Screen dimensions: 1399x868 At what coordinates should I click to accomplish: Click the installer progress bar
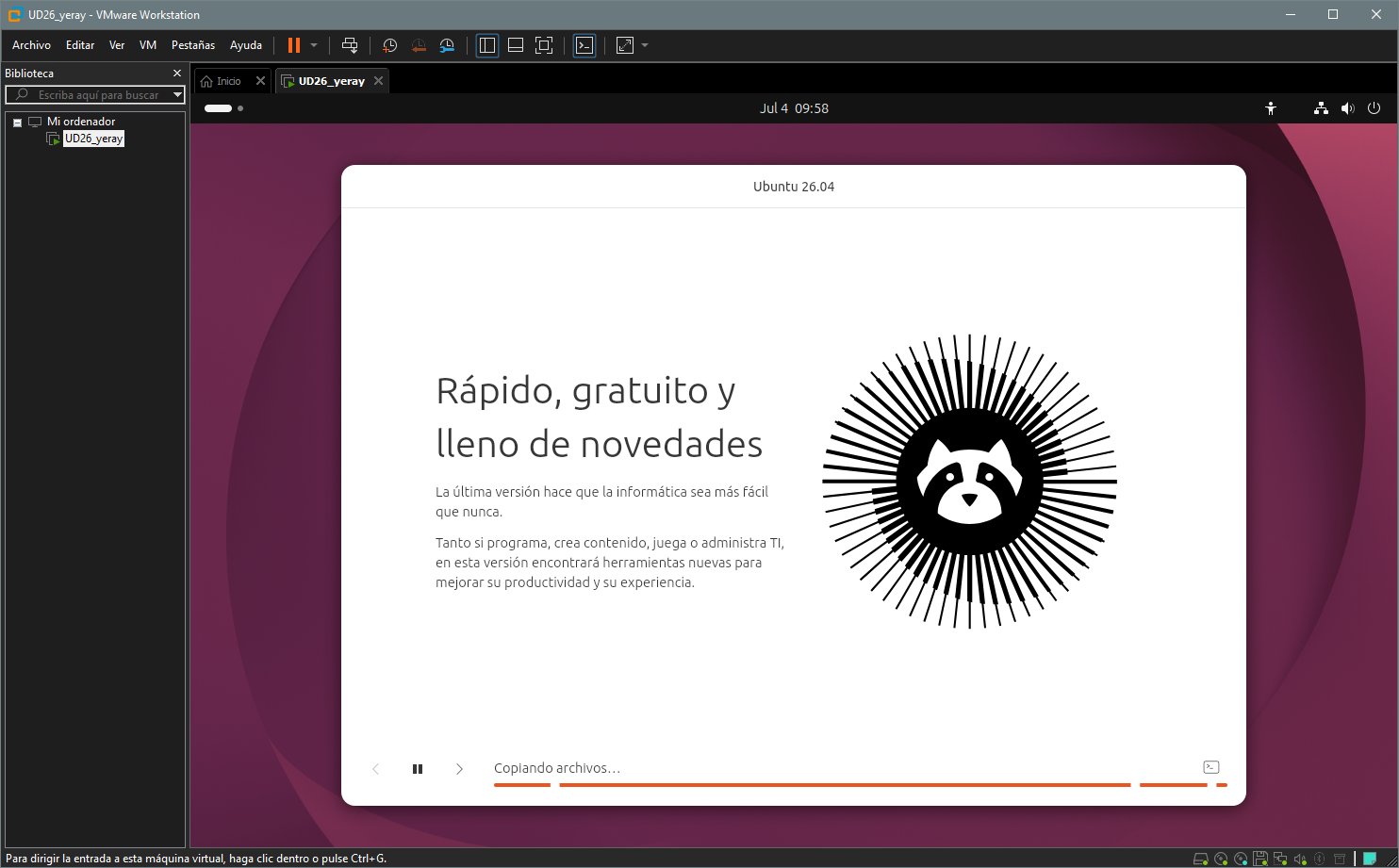(x=860, y=785)
